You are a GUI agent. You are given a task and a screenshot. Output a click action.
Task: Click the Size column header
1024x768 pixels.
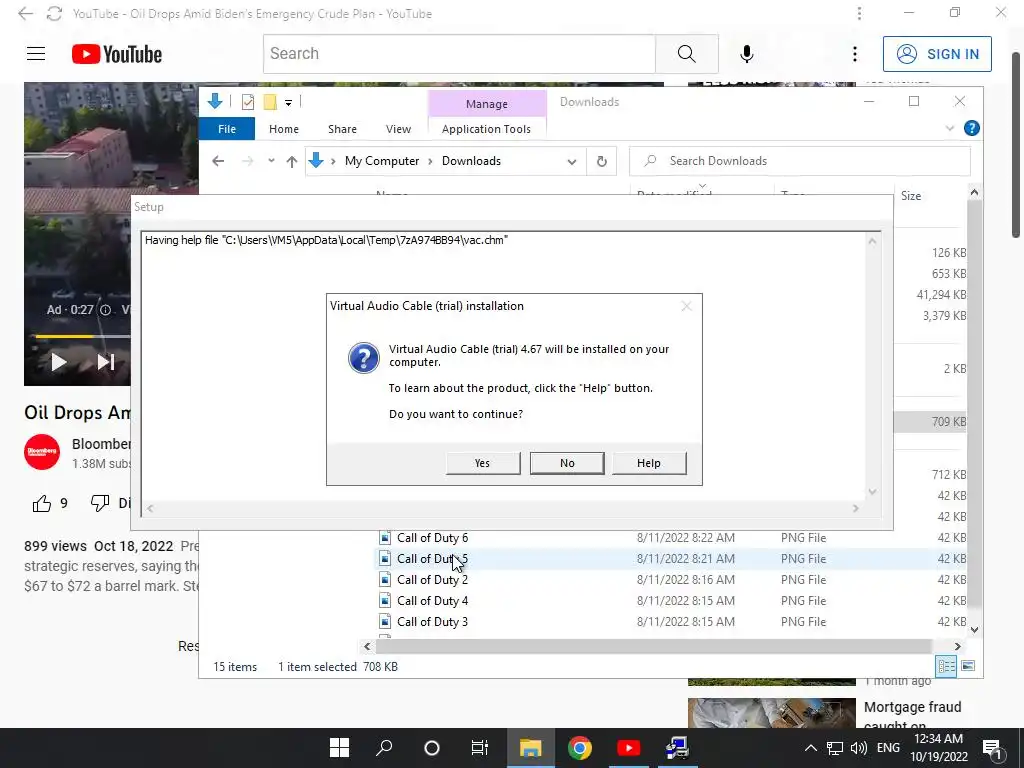tap(911, 196)
